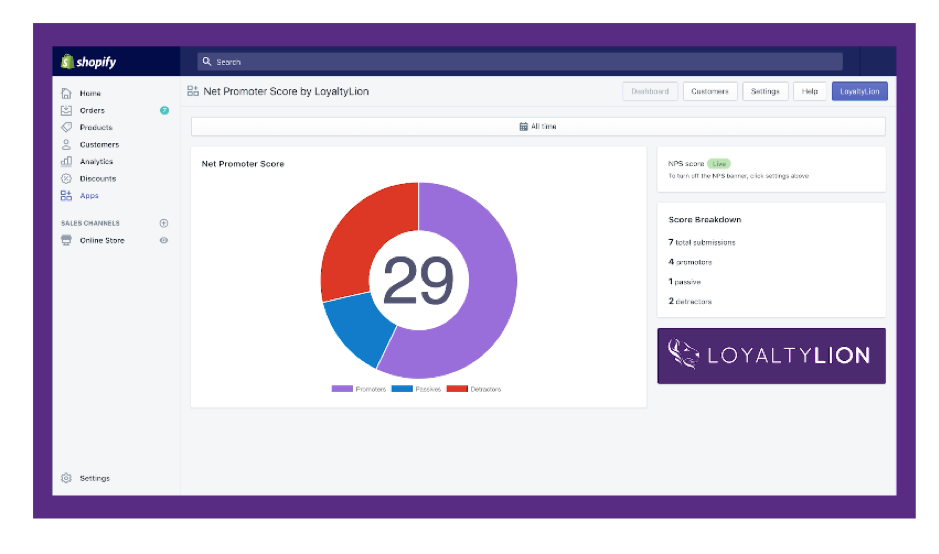Click the SALES CHANNELS section label
This screenshot has height=554, width=939.
pyautogui.click(x=90, y=223)
